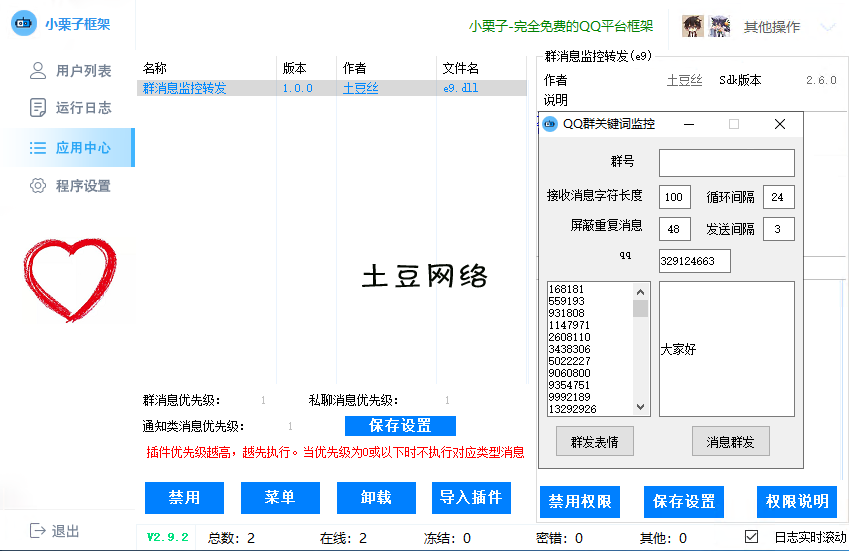This screenshot has width=849, height=551.
Task: Click the 名称 column header
Action: [155, 68]
